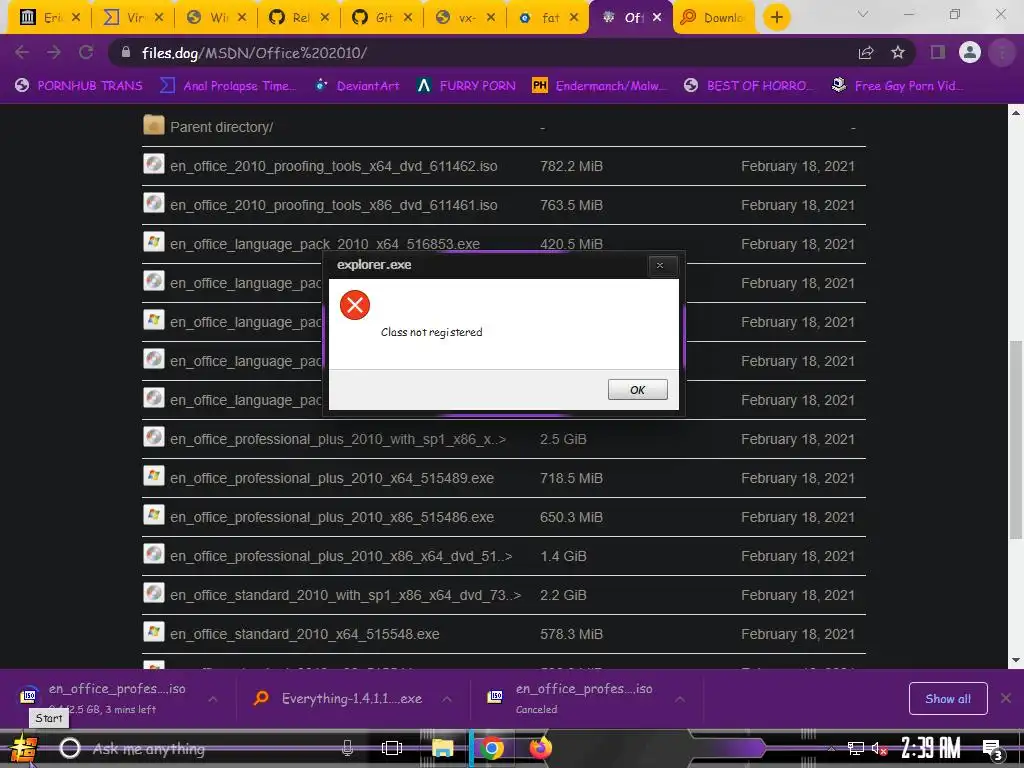Image resolution: width=1024 pixels, height=768 pixels.
Task: Close the 'fat' tab
Action: [x=574, y=18]
